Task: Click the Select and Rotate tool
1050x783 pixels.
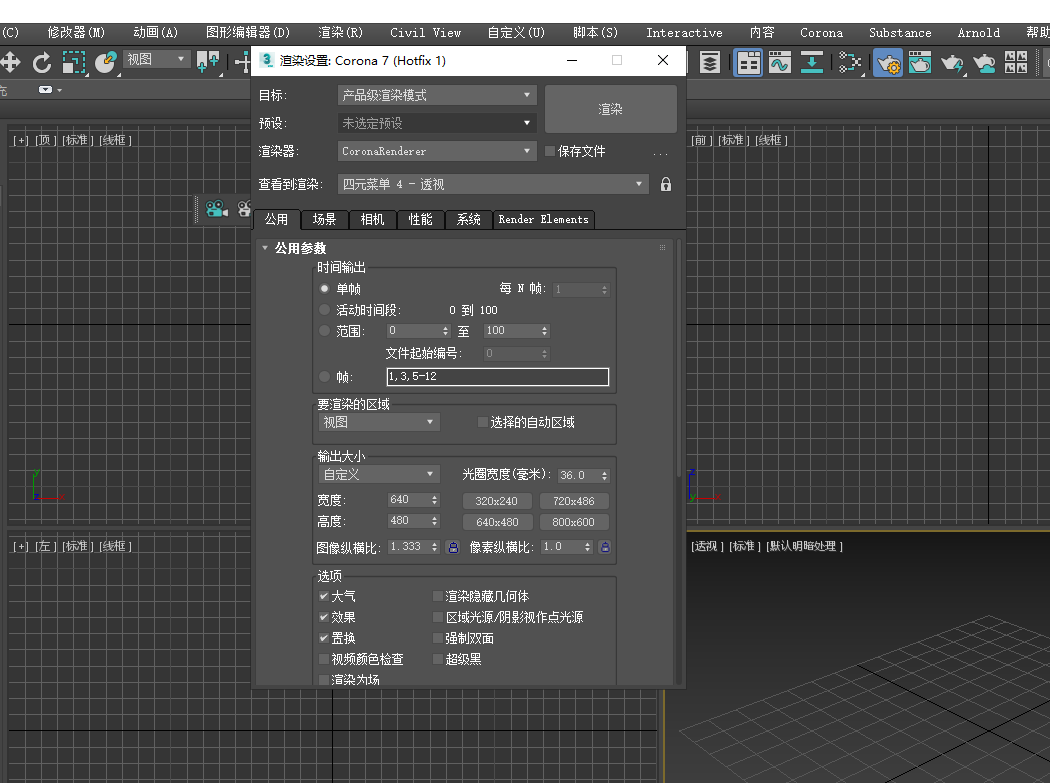Action: (x=42, y=63)
